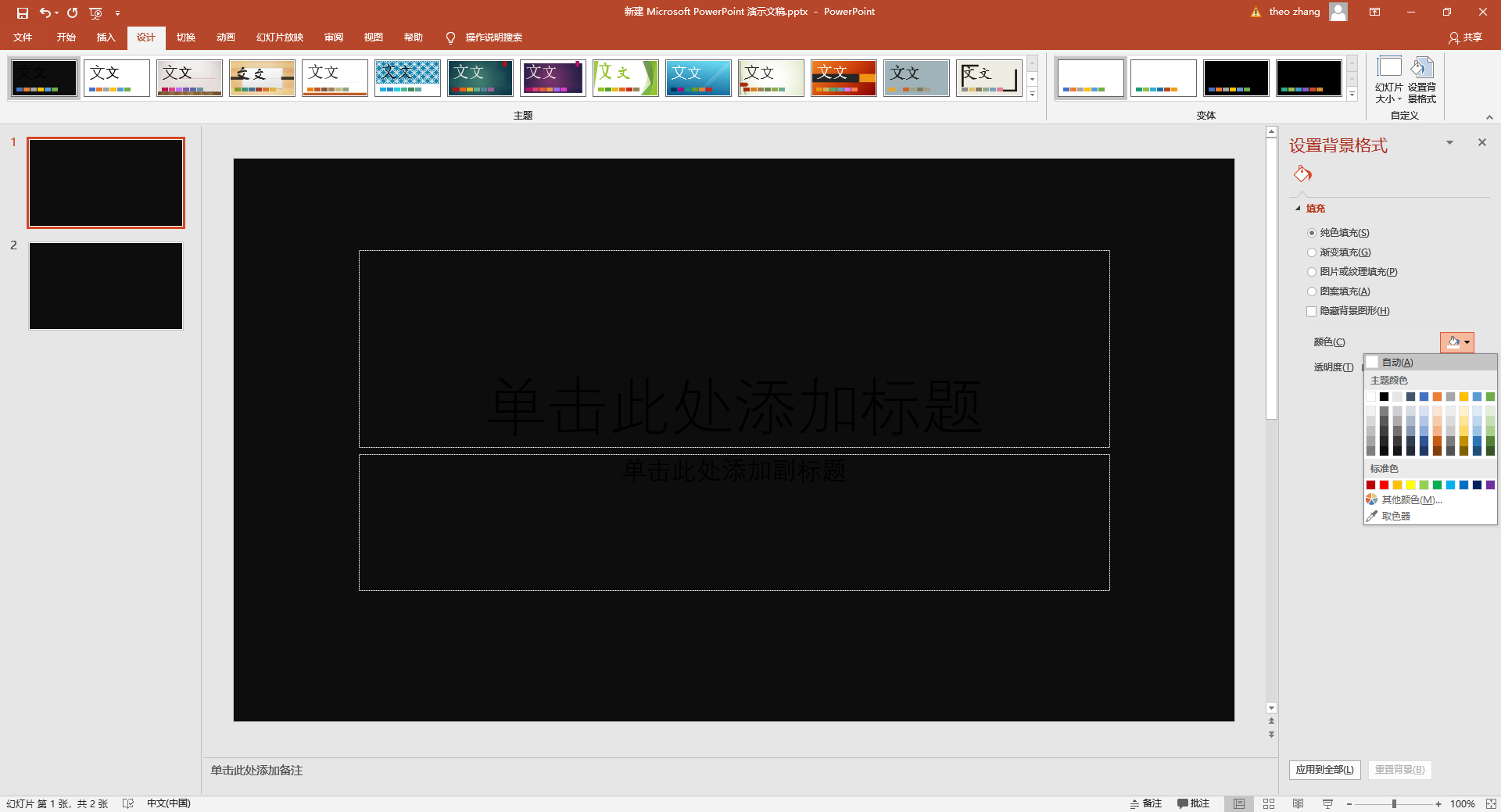
Task: Switch to the Animations (动画) tab
Action: pyautogui.click(x=225, y=38)
